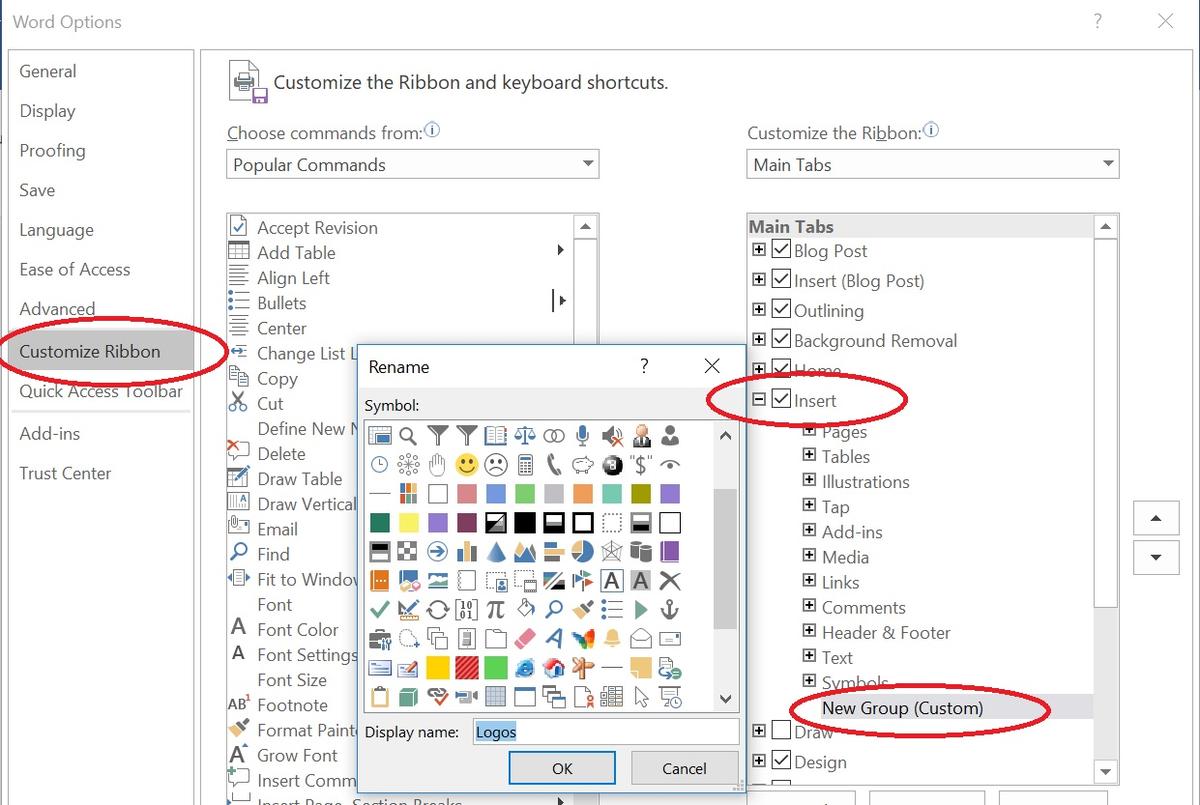
Task: Enable the Draw tab checkbox
Action: [780, 731]
